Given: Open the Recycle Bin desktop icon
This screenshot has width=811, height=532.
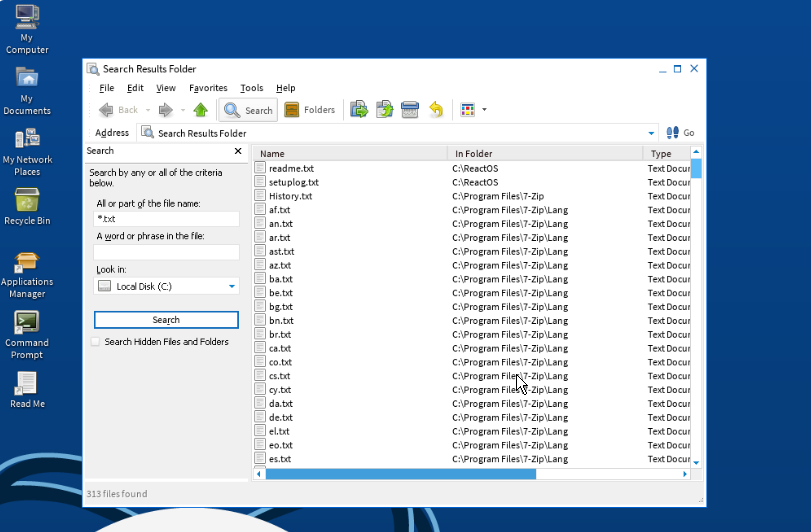Looking at the screenshot, I should 27,207.
